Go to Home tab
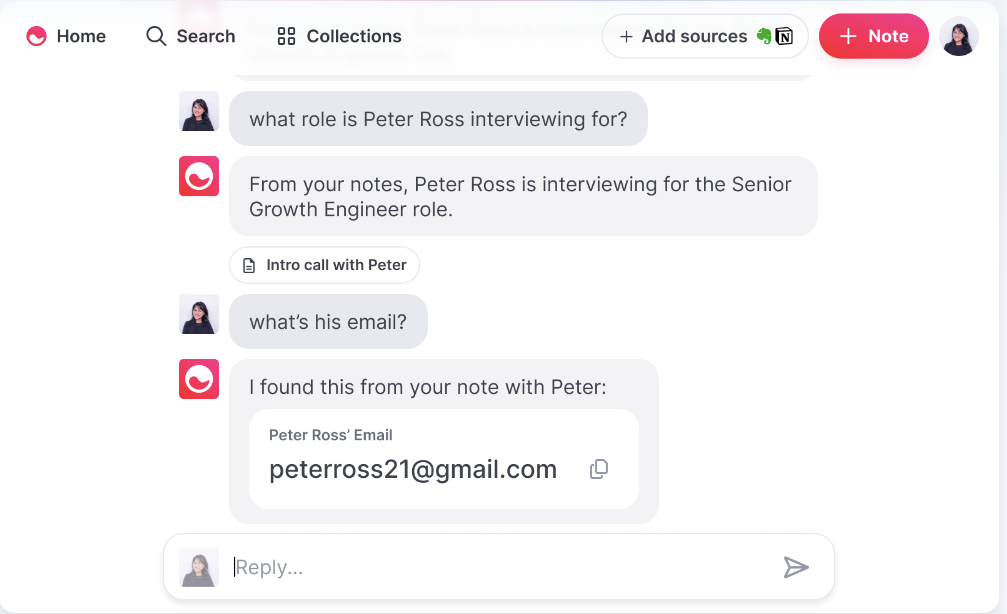 point(66,36)
